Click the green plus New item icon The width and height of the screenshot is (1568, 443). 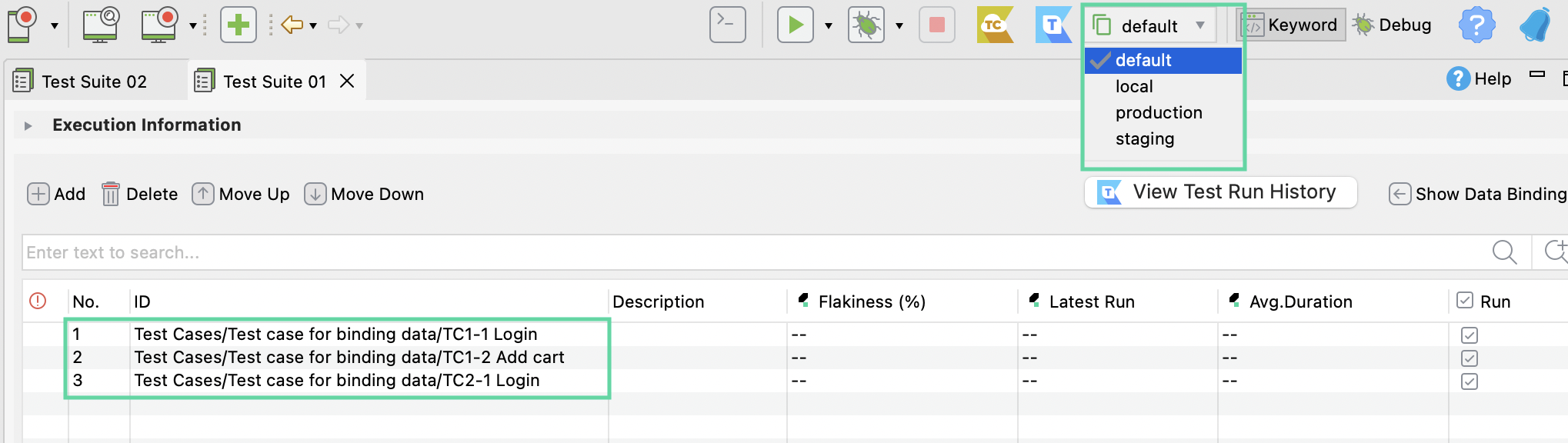click(239, 25)
